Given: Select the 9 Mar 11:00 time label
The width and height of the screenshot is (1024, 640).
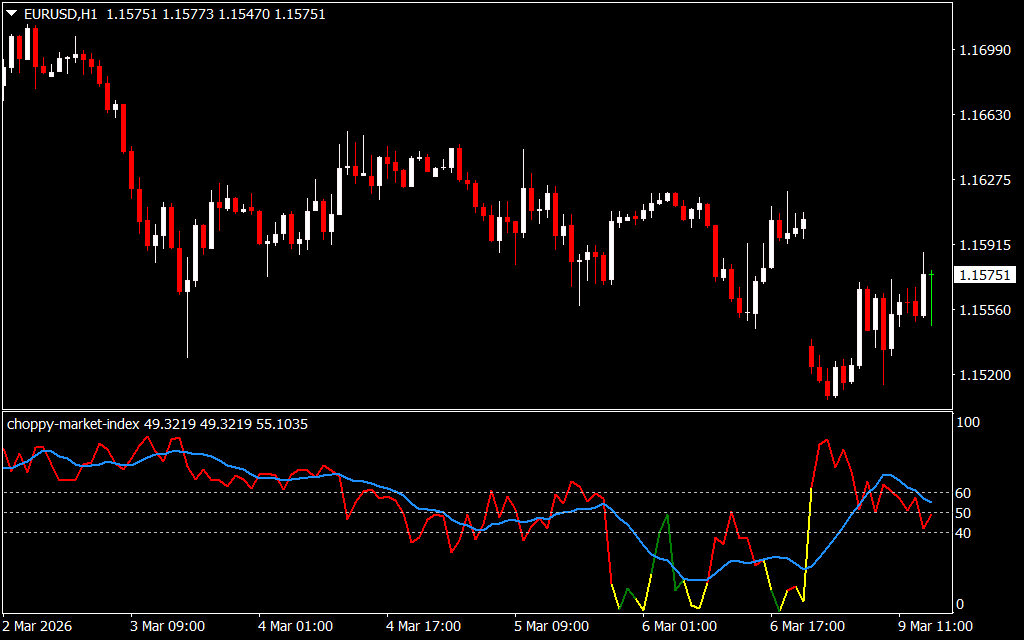Looking at the screenshot, I should click(936, 626).
